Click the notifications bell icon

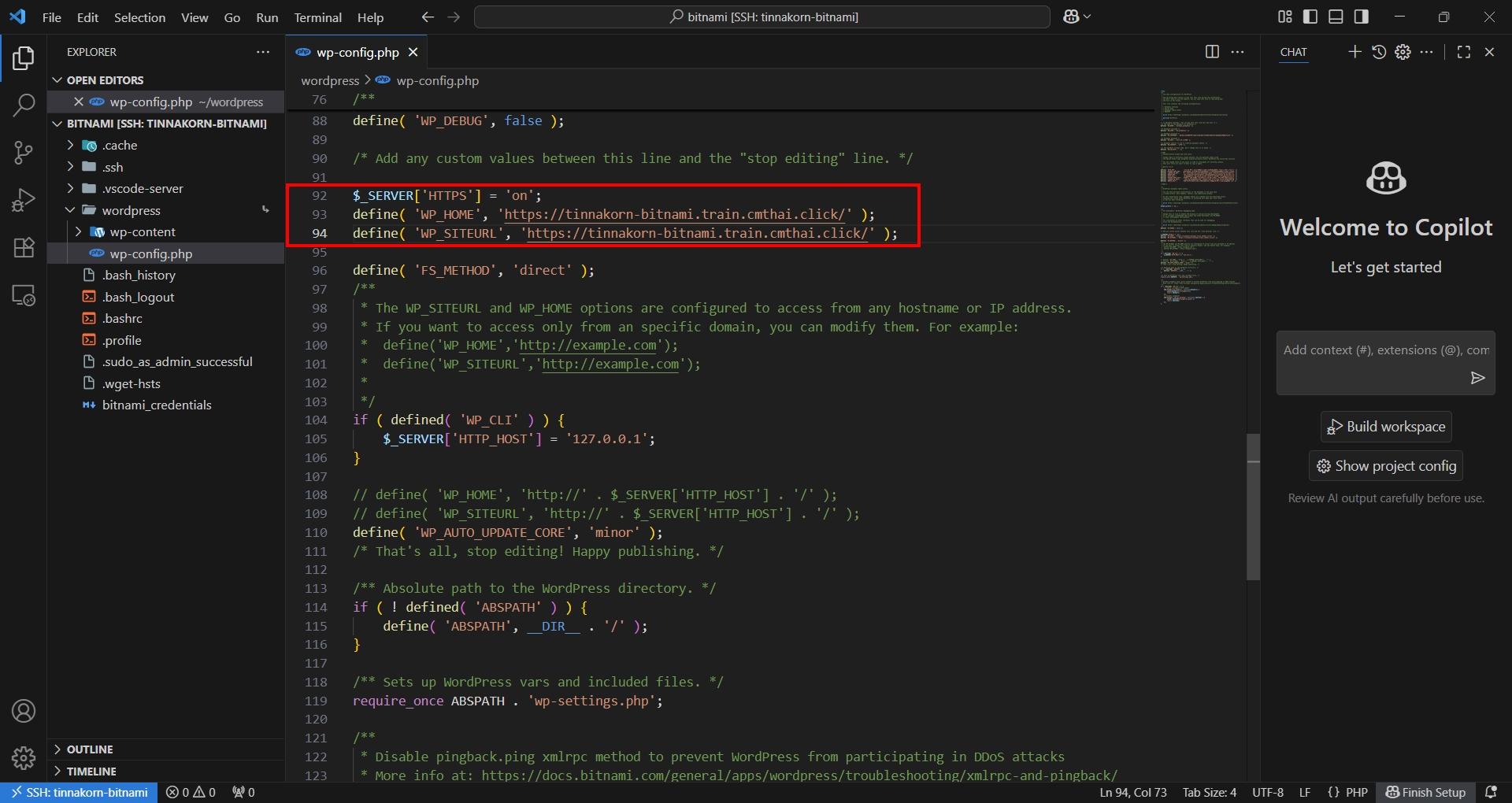click(1491, 792)
